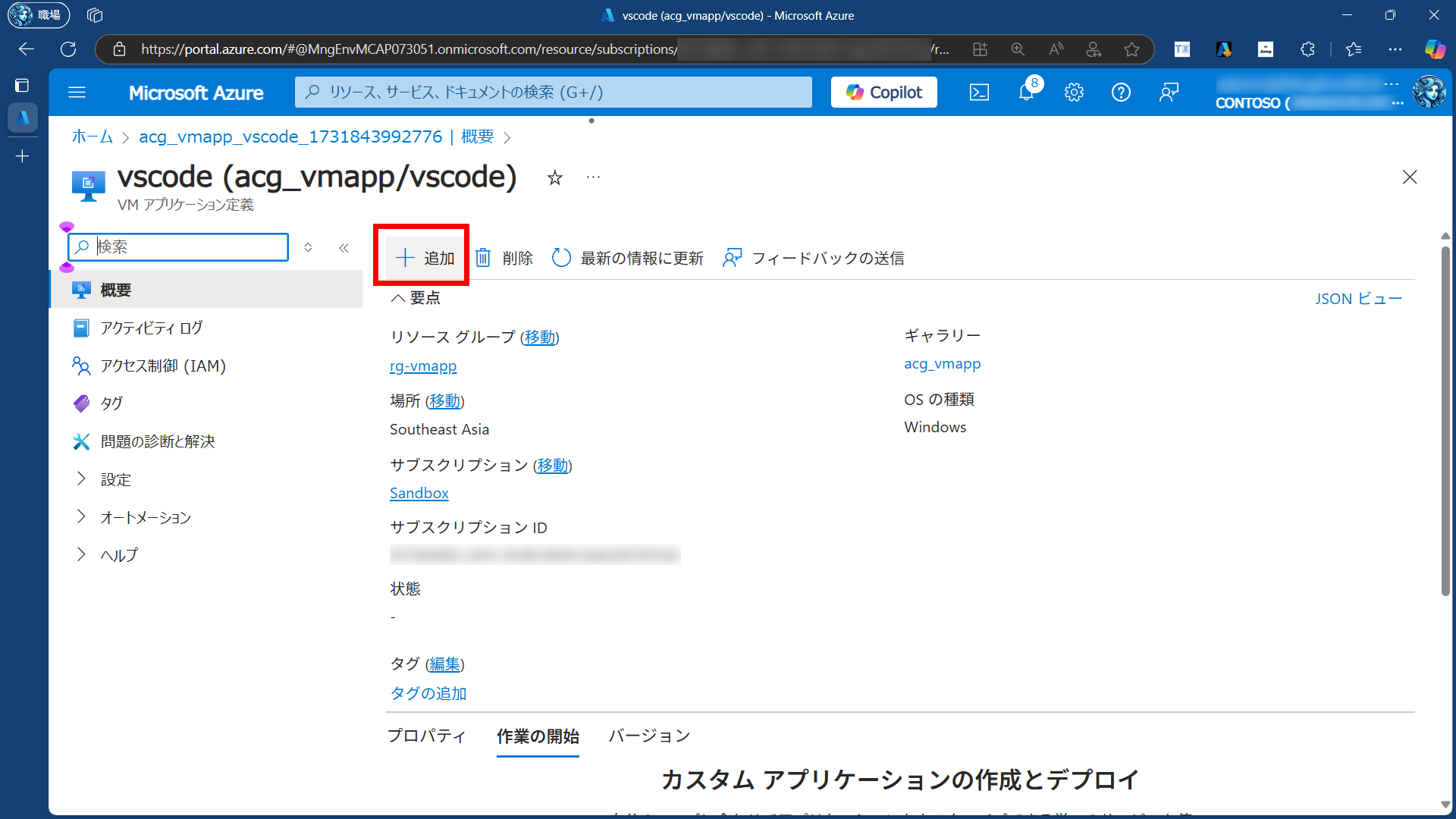Open the JSON ビュー link
1456x819 pixels.
[1358, 299]
